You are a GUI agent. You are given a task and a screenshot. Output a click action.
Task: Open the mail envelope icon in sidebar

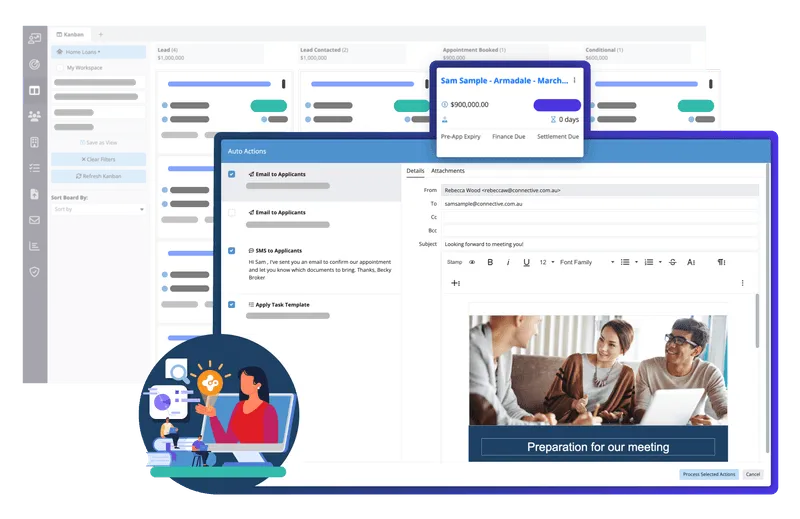click(35, 220)
